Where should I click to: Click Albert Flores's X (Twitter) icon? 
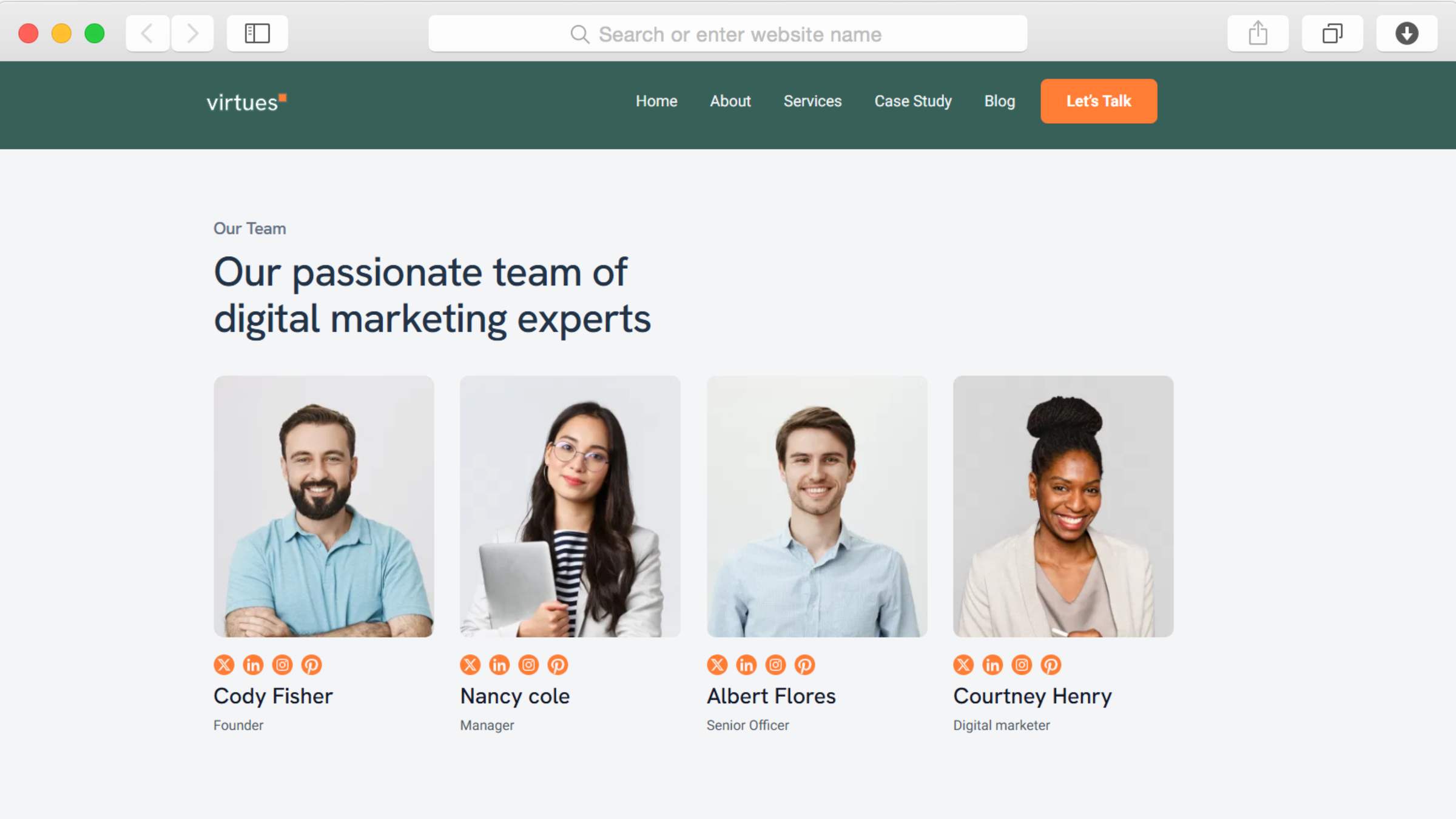[x=717, y=665]
